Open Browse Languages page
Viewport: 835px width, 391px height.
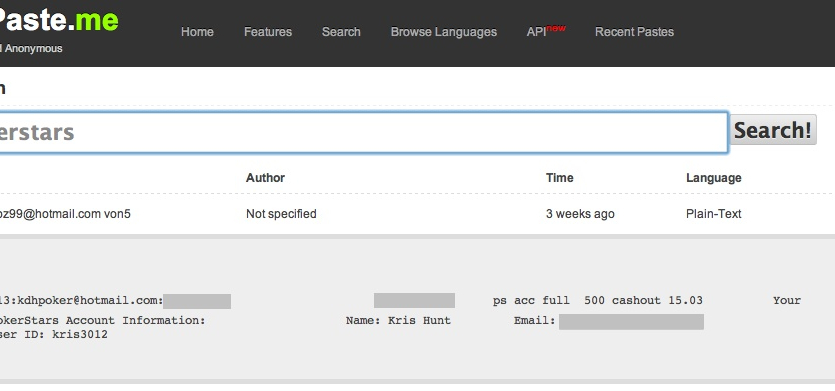point(444,32)
